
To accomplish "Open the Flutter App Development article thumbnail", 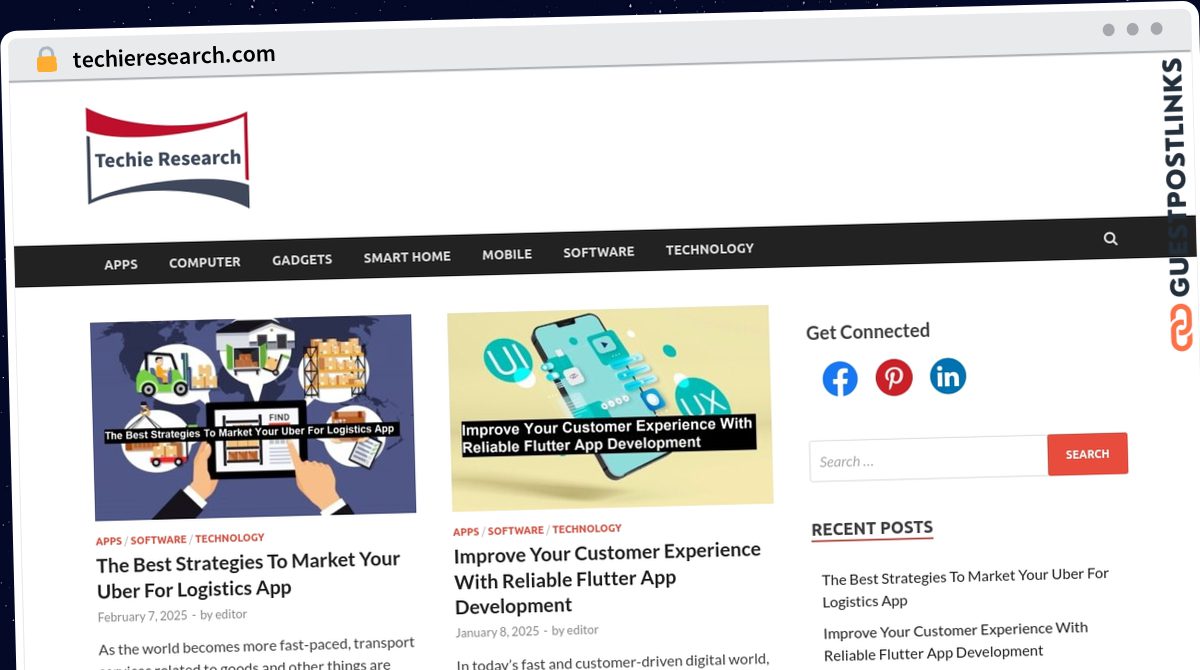I will coord(610,408).
